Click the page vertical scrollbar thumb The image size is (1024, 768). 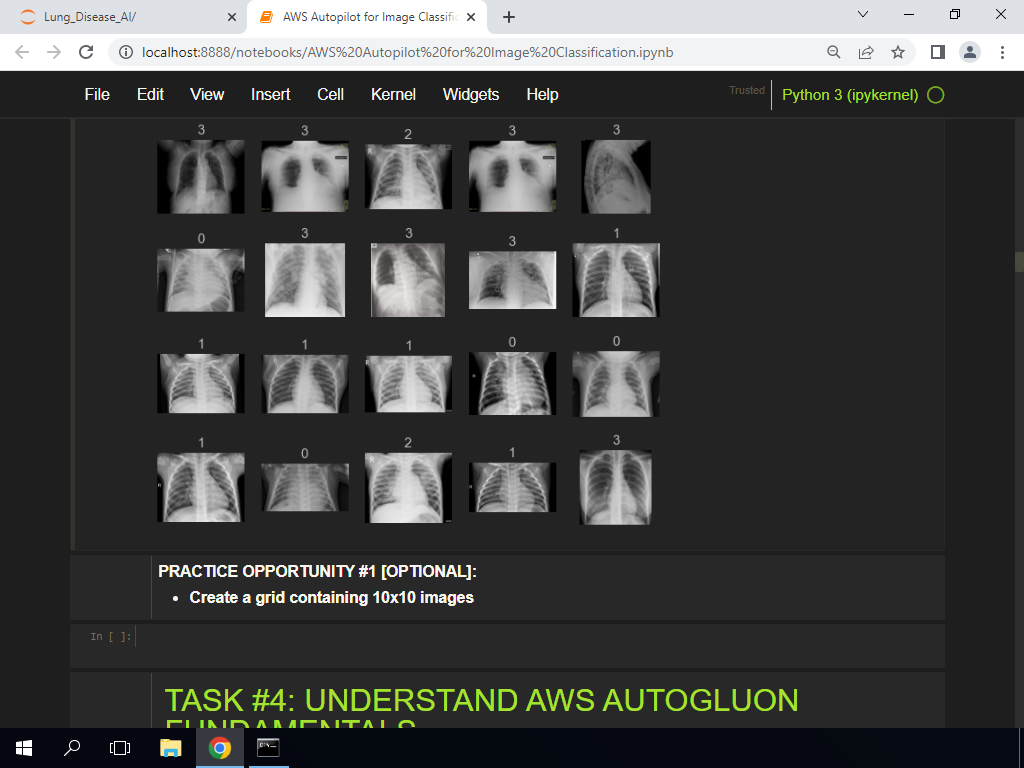coord(1019,261)
